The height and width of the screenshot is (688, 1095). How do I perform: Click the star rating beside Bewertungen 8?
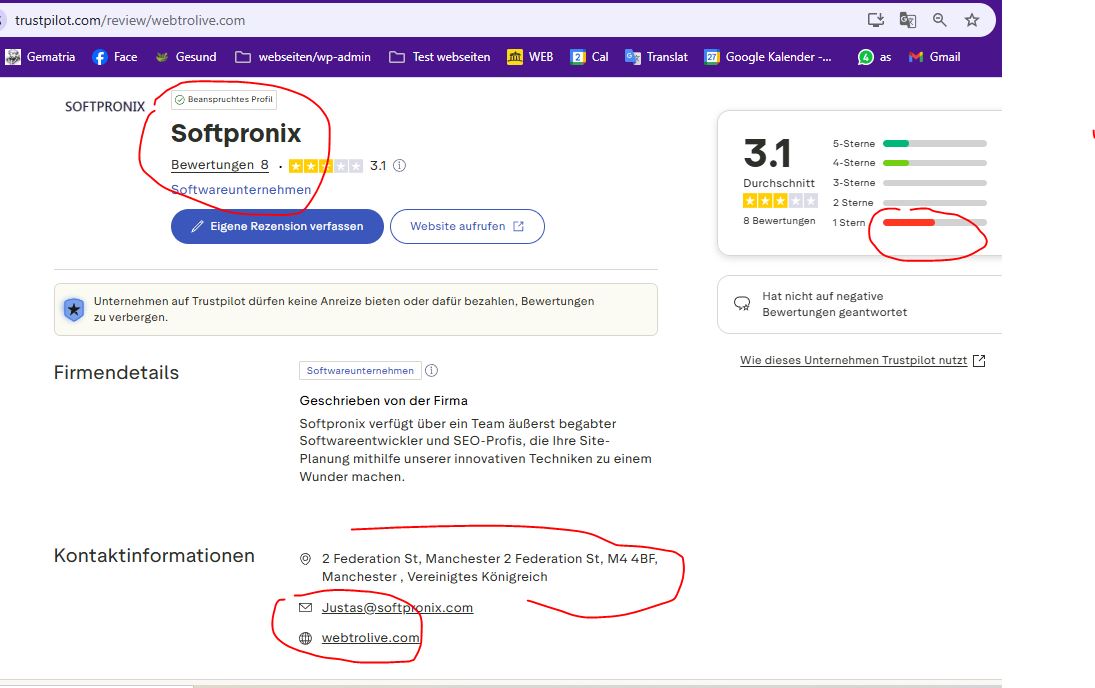point(325,166)
